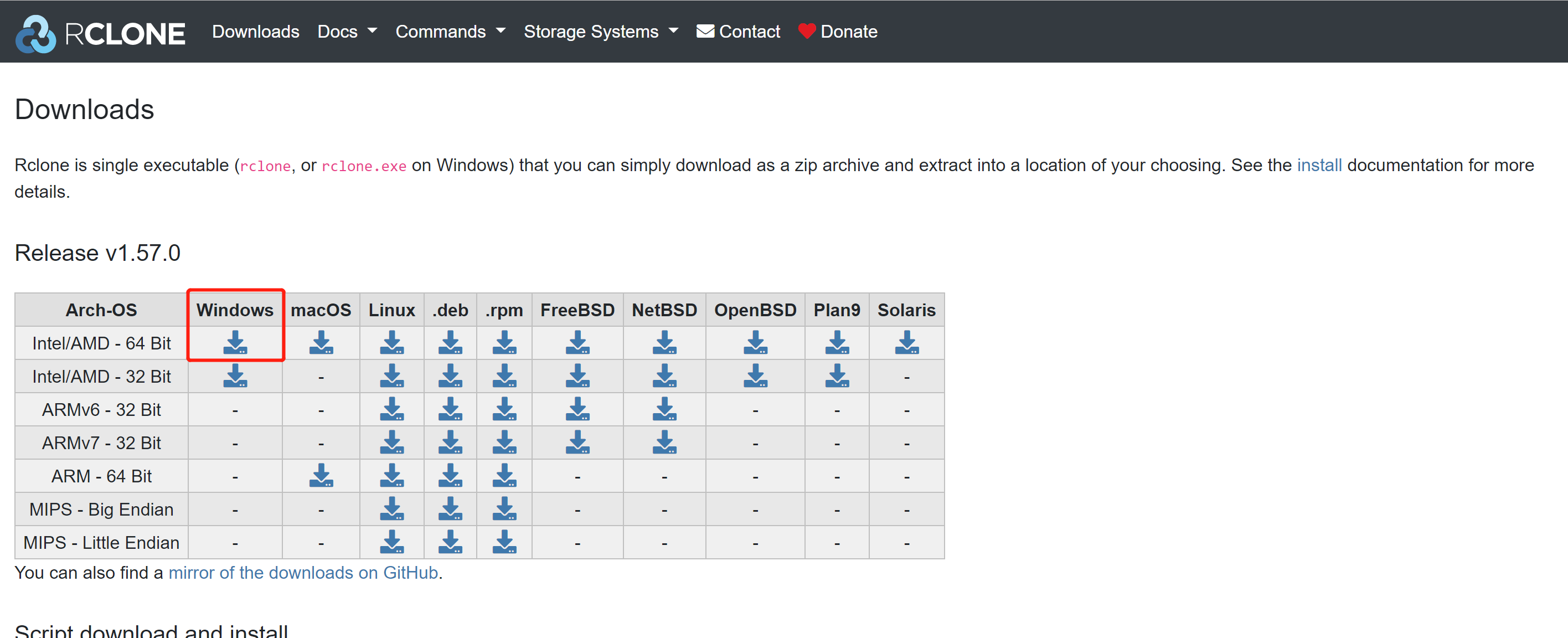Click the 'Release v1.57.0' heading
The width and height of the screenshot is (1568, 638).
pos(97,253)
